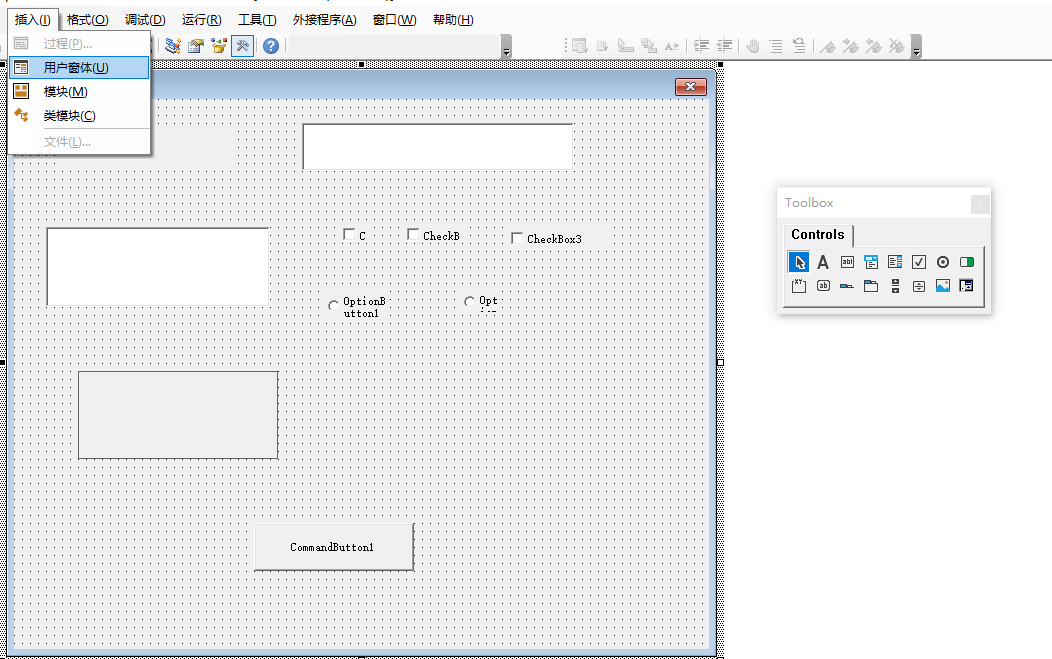
Task: Pick the SpinButton control in Toolbox
Action: pos(918,286)
